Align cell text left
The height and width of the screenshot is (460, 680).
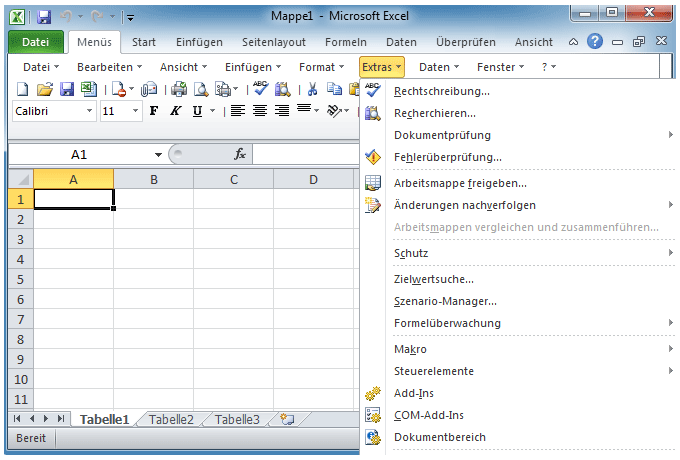[x=238, y=111]
